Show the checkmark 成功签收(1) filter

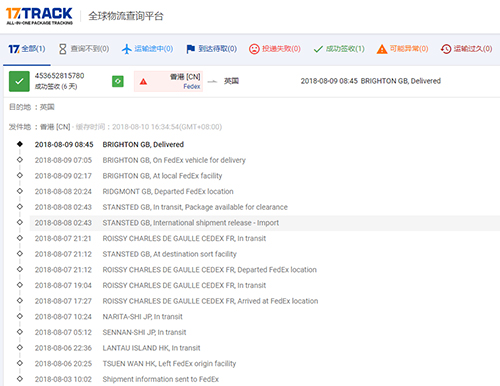339,49
